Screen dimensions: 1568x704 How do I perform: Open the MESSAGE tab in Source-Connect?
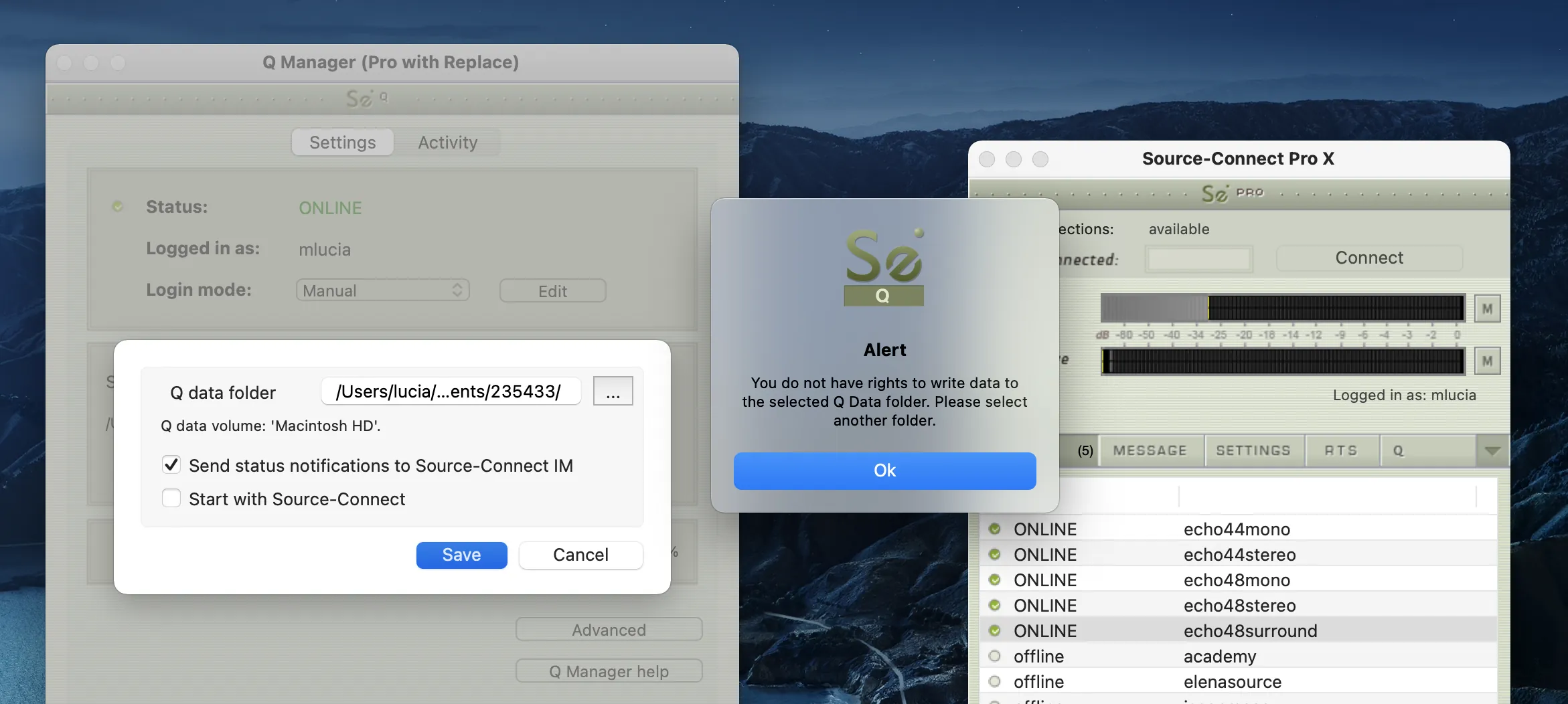pos(1150,450)
